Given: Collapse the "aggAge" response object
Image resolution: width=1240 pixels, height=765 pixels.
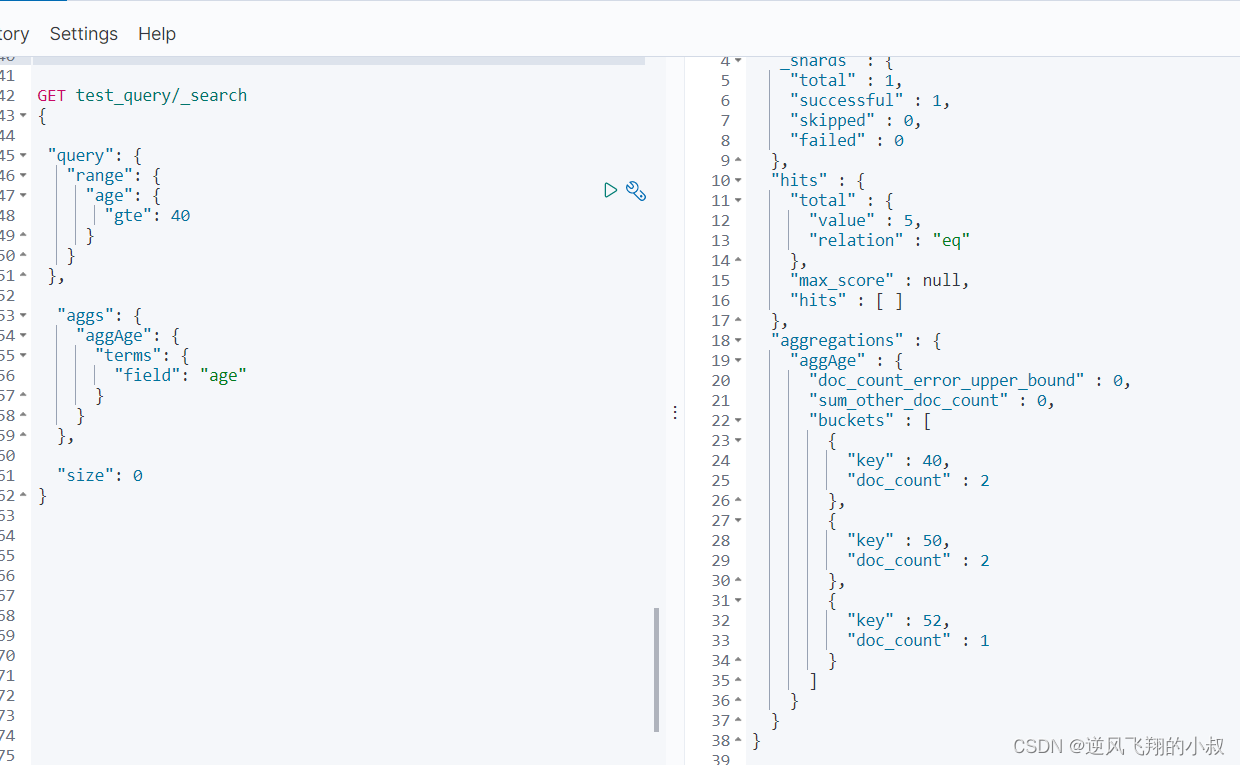Looking at the screenshot, I should pos(738,361).
